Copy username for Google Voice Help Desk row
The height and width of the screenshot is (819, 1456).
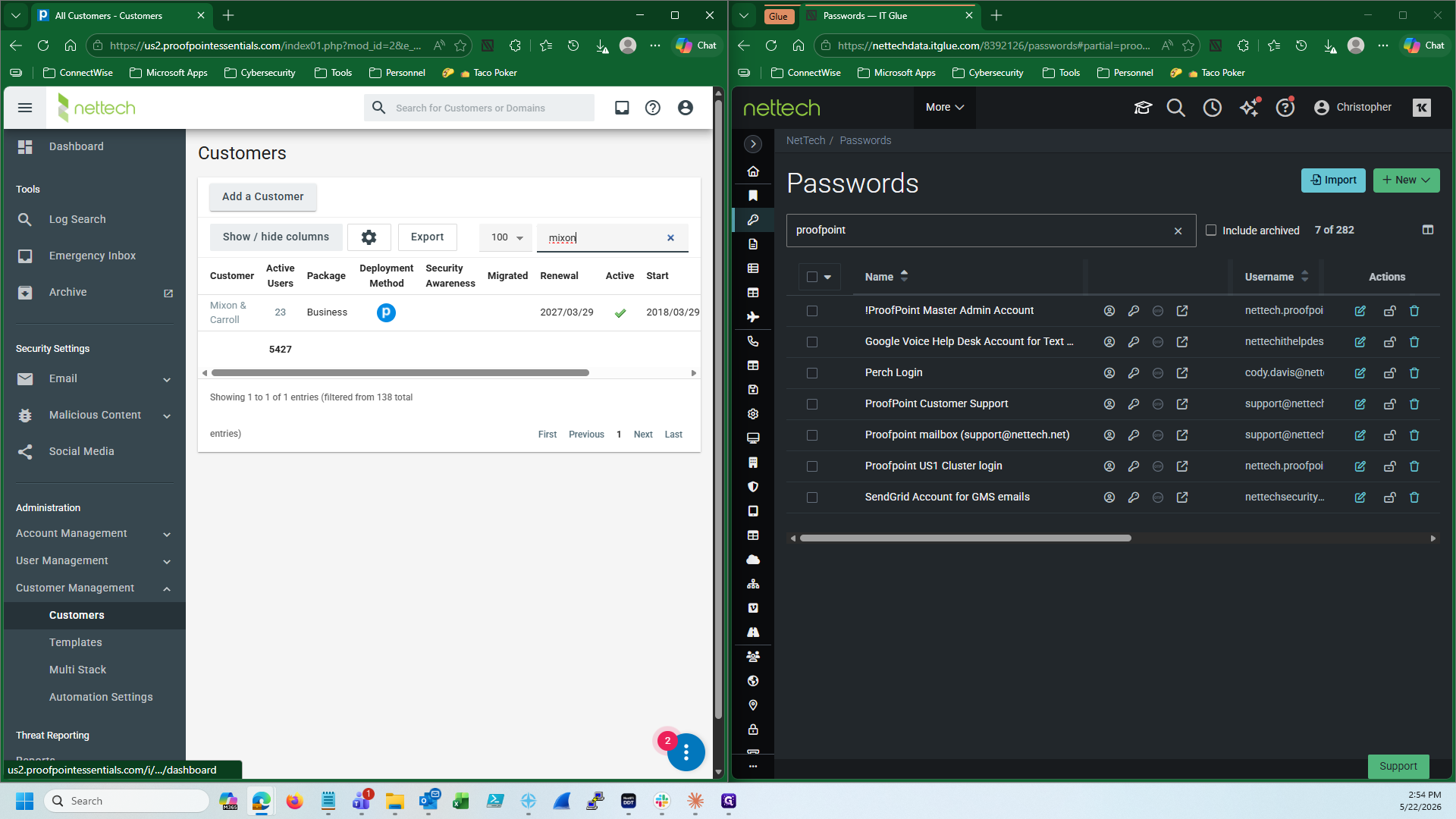point(1109,342)
